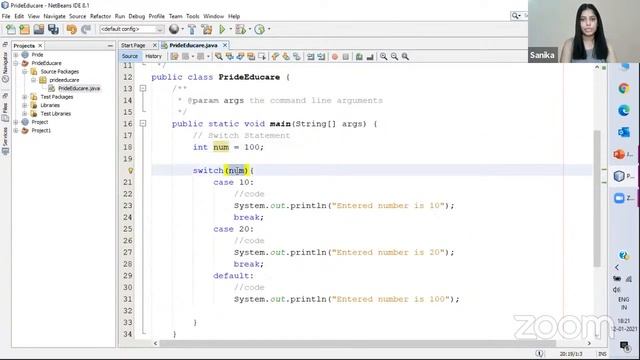
Task: Collapse the Javadoc comment fold at line 13
Action: [x=142, y=88]
